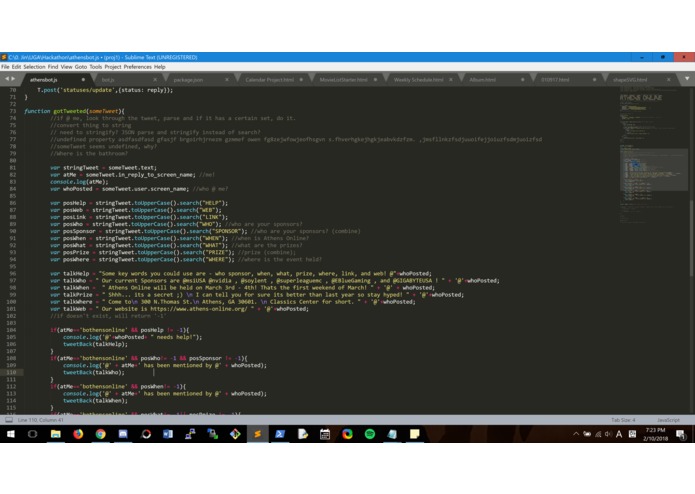This screenshot has width=695, height=494.
Task: Click the tab scroll right arrow
Action: point(13,78)
